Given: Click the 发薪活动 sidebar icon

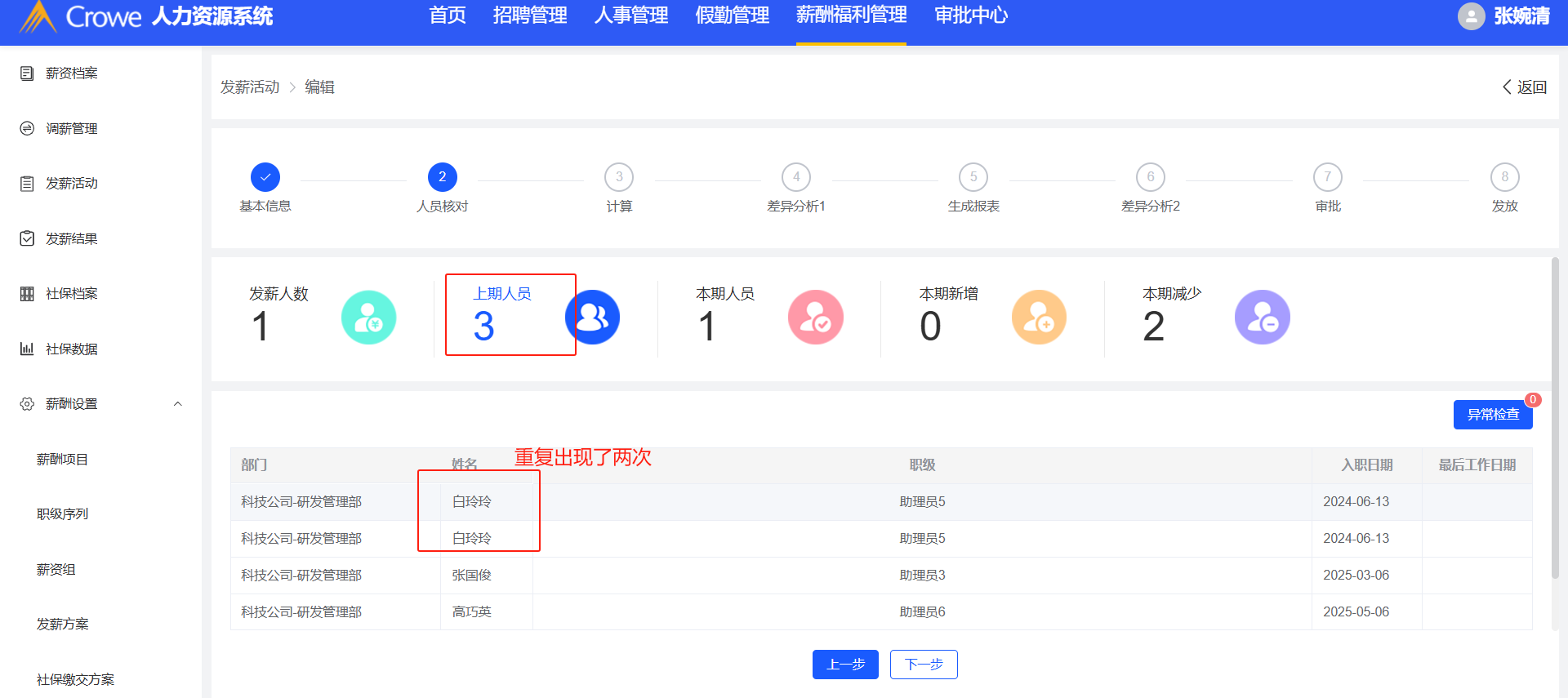Looking at the screenshot, I should click(x=27, y=184).
